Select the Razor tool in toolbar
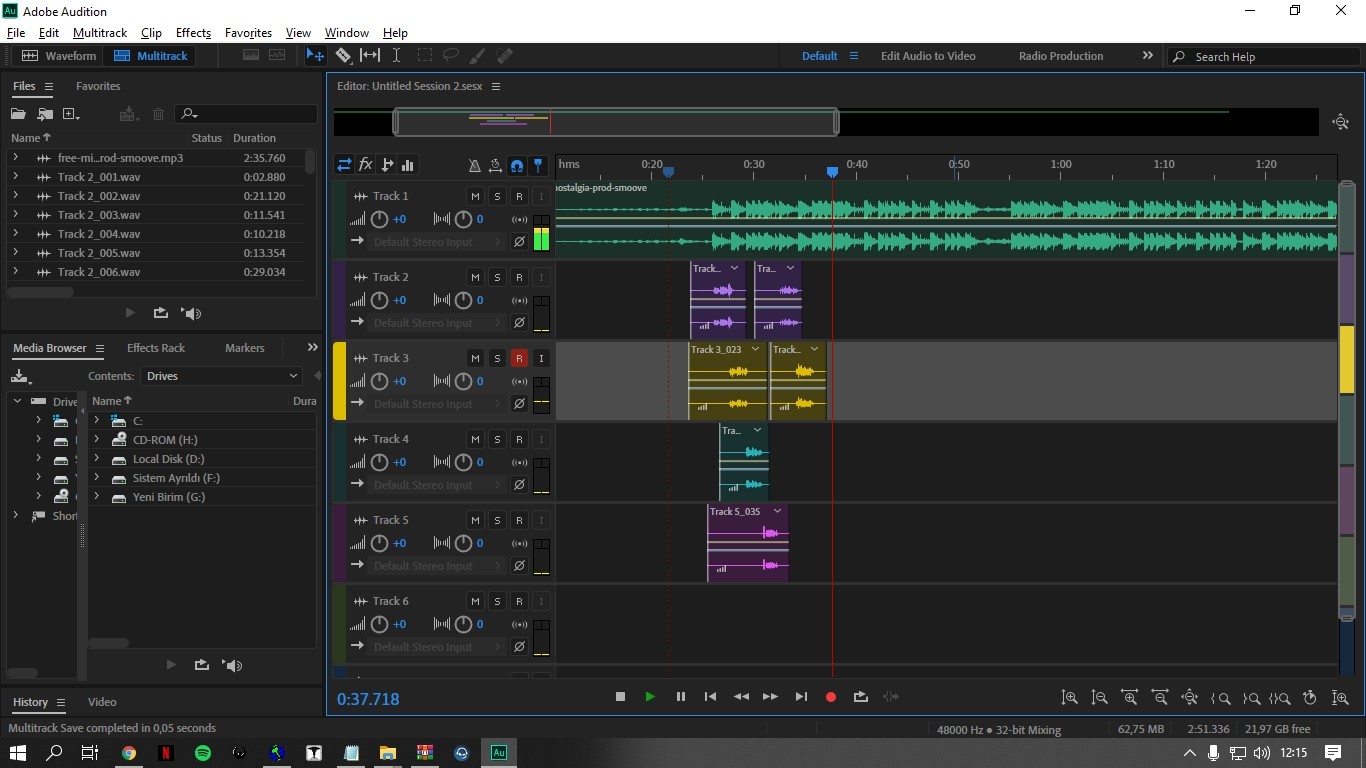This screenshot has width=1366, height=768. coord(343,56)
